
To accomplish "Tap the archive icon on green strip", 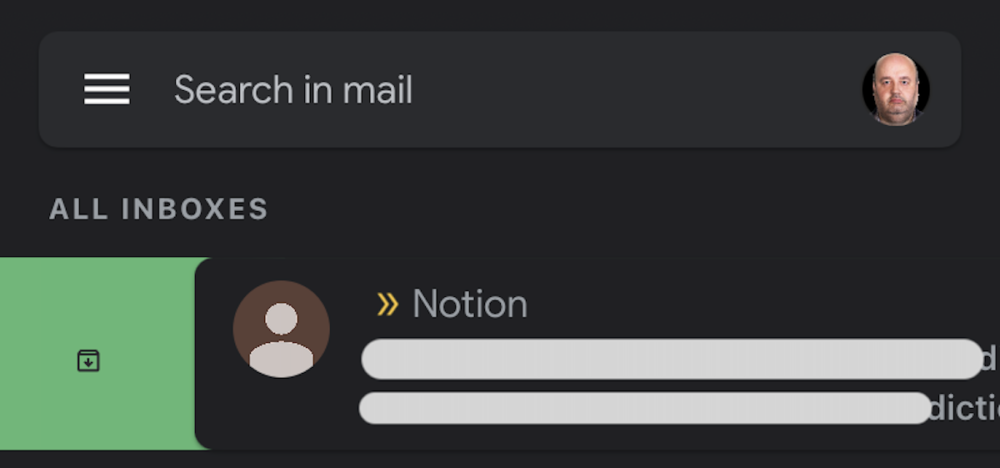I will (x=88, y=360).
